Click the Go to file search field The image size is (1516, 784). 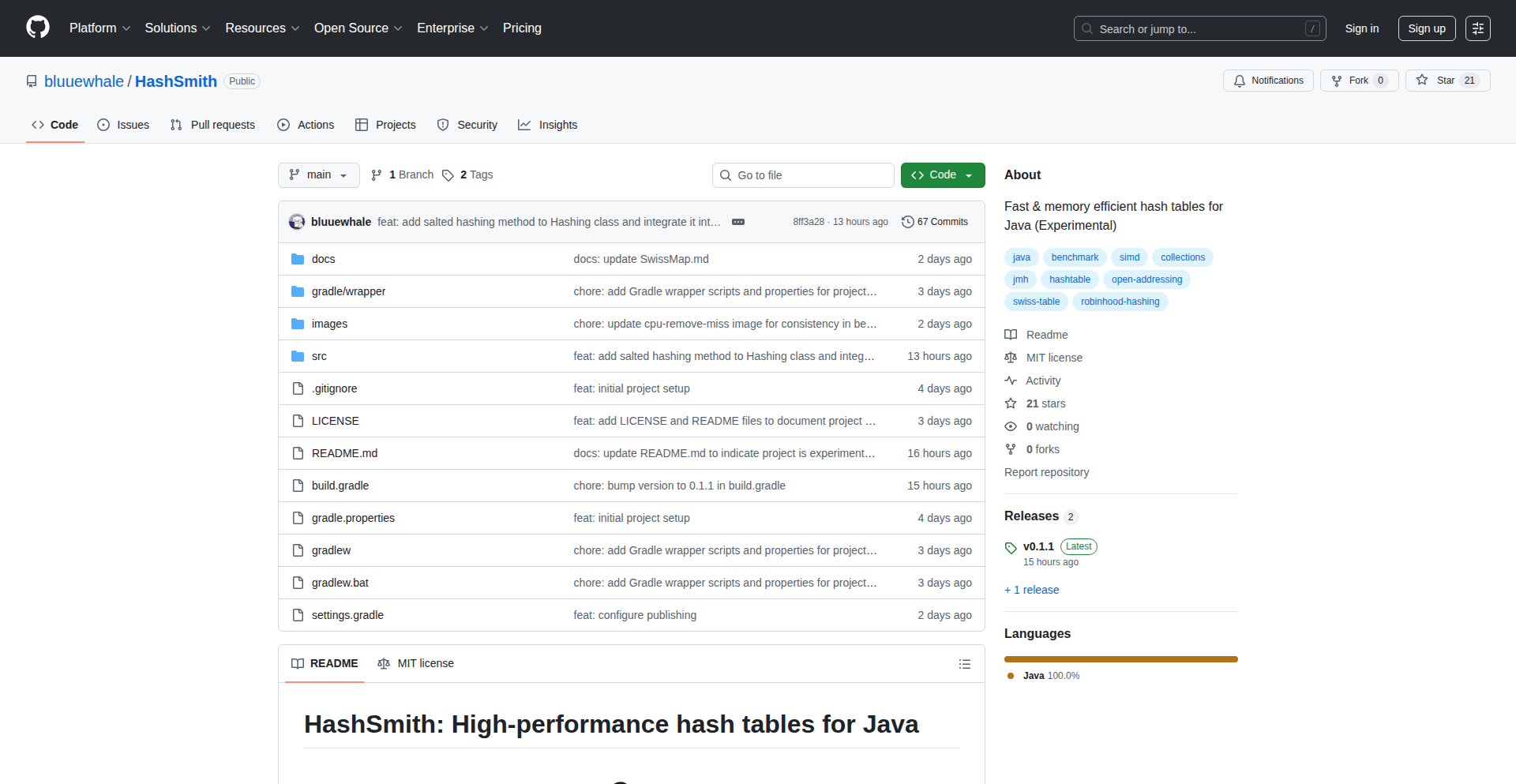(x=803, y=174)
